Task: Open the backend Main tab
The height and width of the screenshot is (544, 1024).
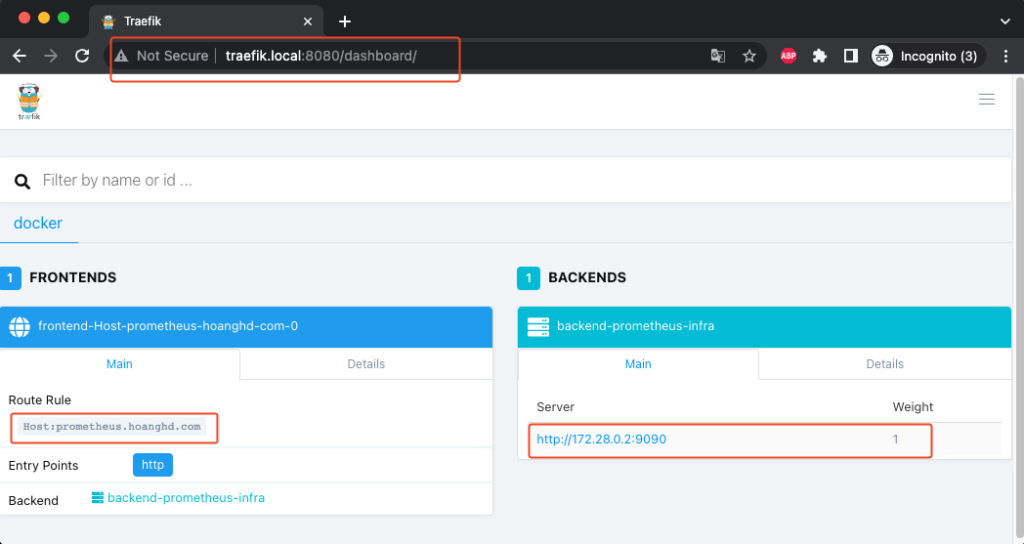Action: click(x=638, y=364)
